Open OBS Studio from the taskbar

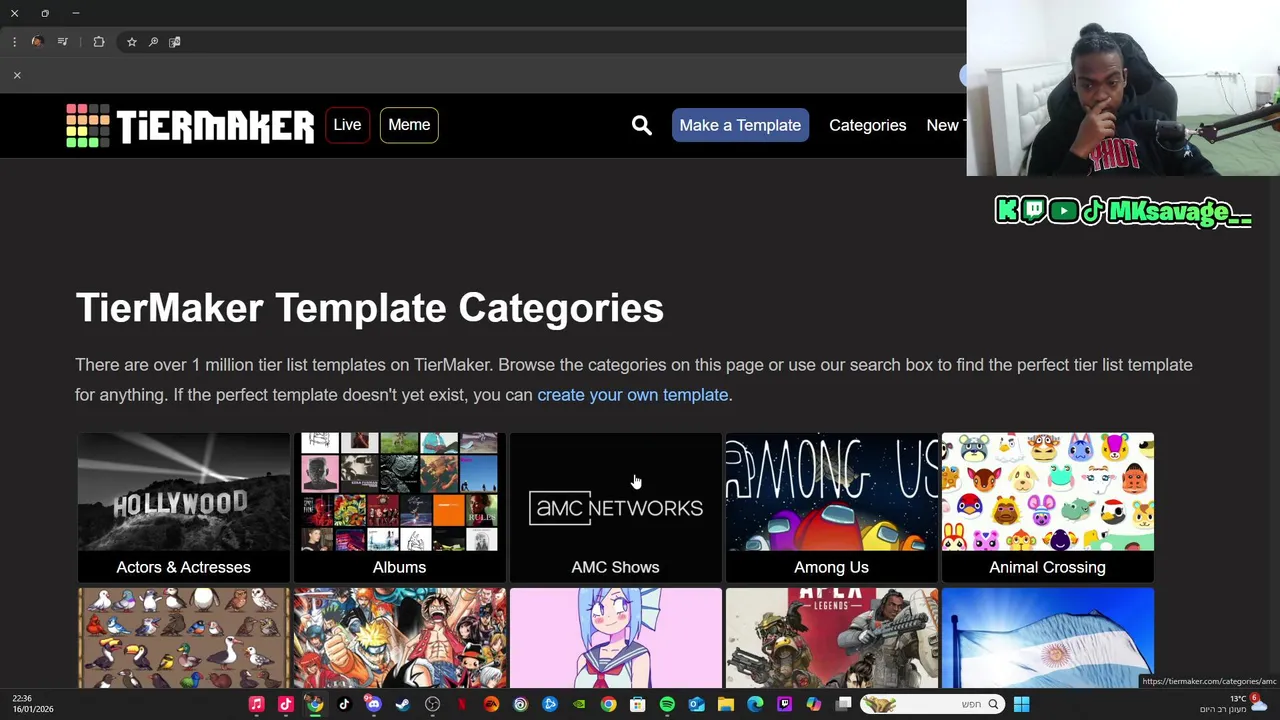point(432,704)
